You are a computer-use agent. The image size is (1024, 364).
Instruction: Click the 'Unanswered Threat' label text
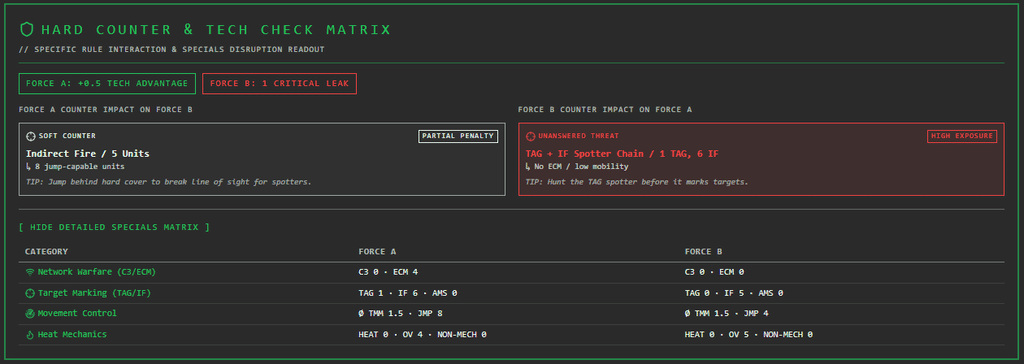click(x=579, y=136)
